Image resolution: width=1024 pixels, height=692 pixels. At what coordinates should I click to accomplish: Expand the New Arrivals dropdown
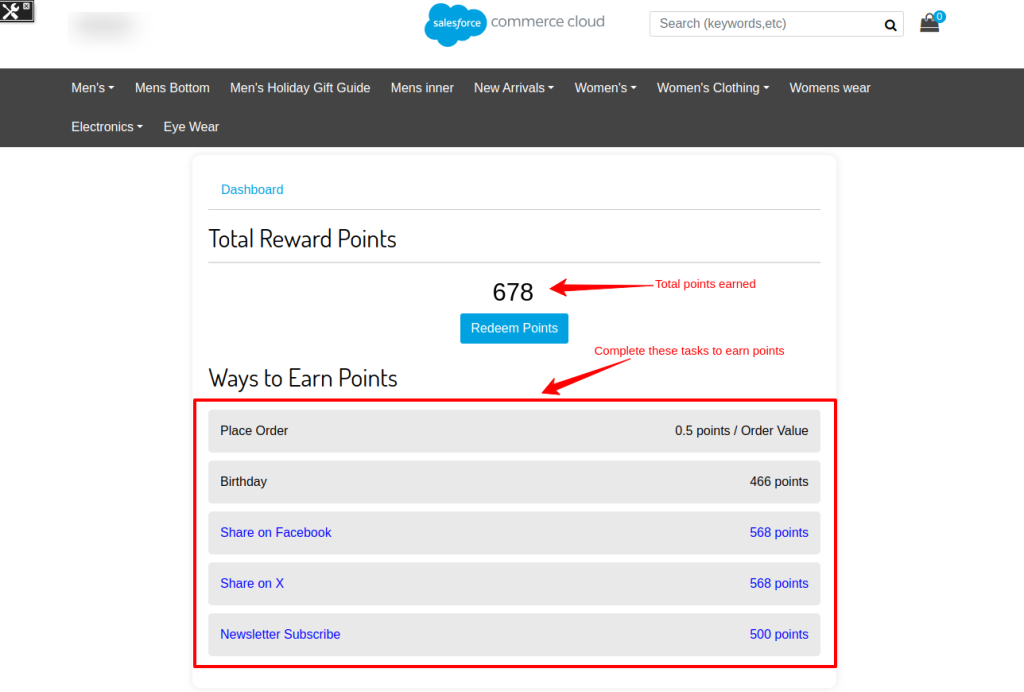[x=514, y=88]
